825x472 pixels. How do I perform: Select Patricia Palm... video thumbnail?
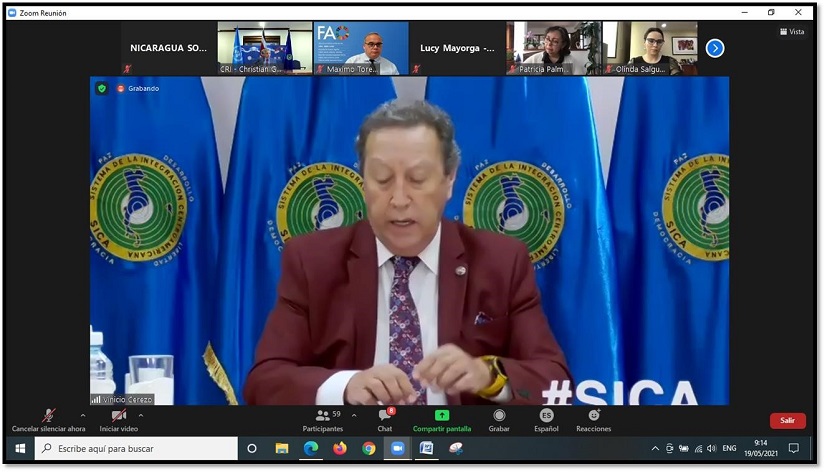[554, 48]
